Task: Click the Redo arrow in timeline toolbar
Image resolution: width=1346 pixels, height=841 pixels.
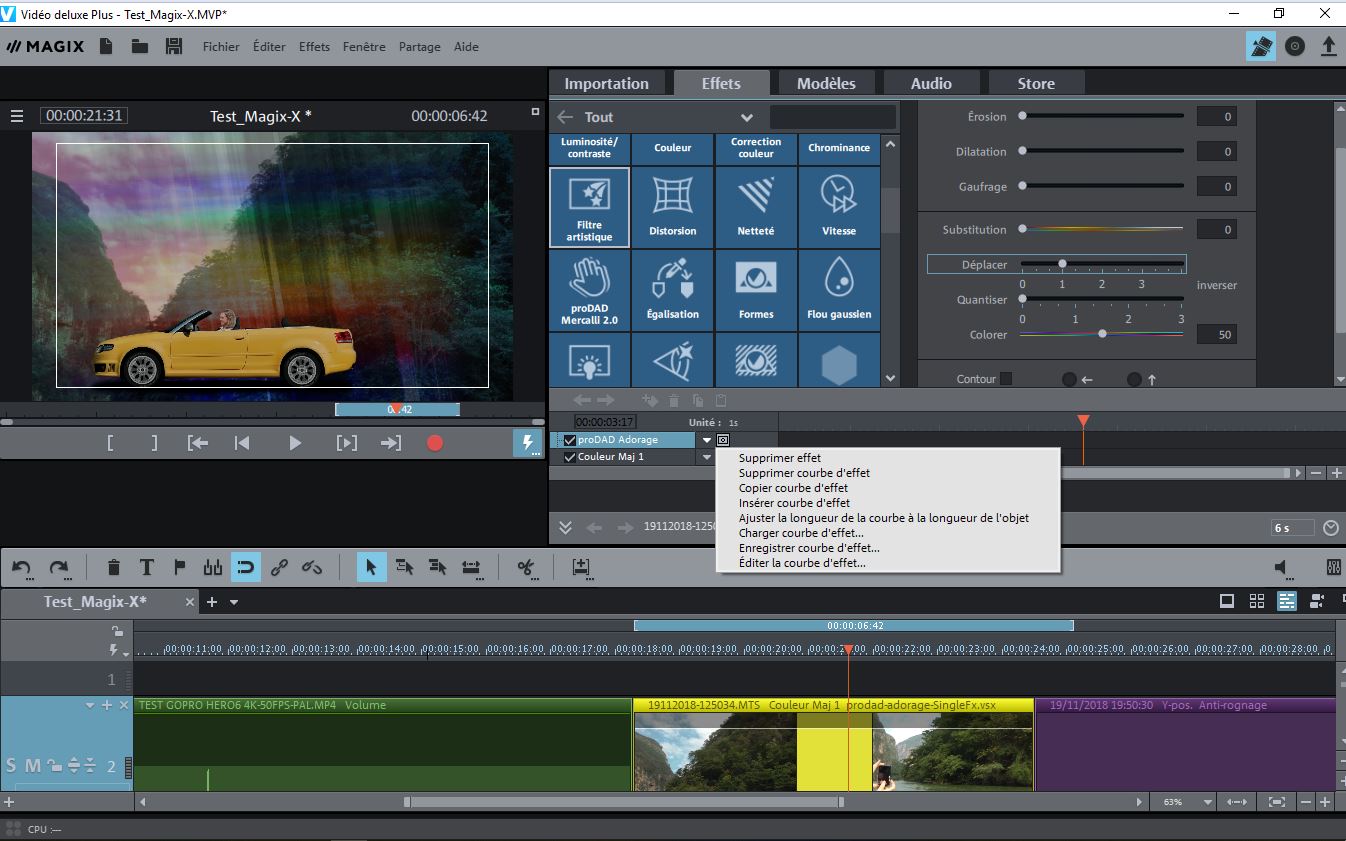Action: (x=59, y=568)
